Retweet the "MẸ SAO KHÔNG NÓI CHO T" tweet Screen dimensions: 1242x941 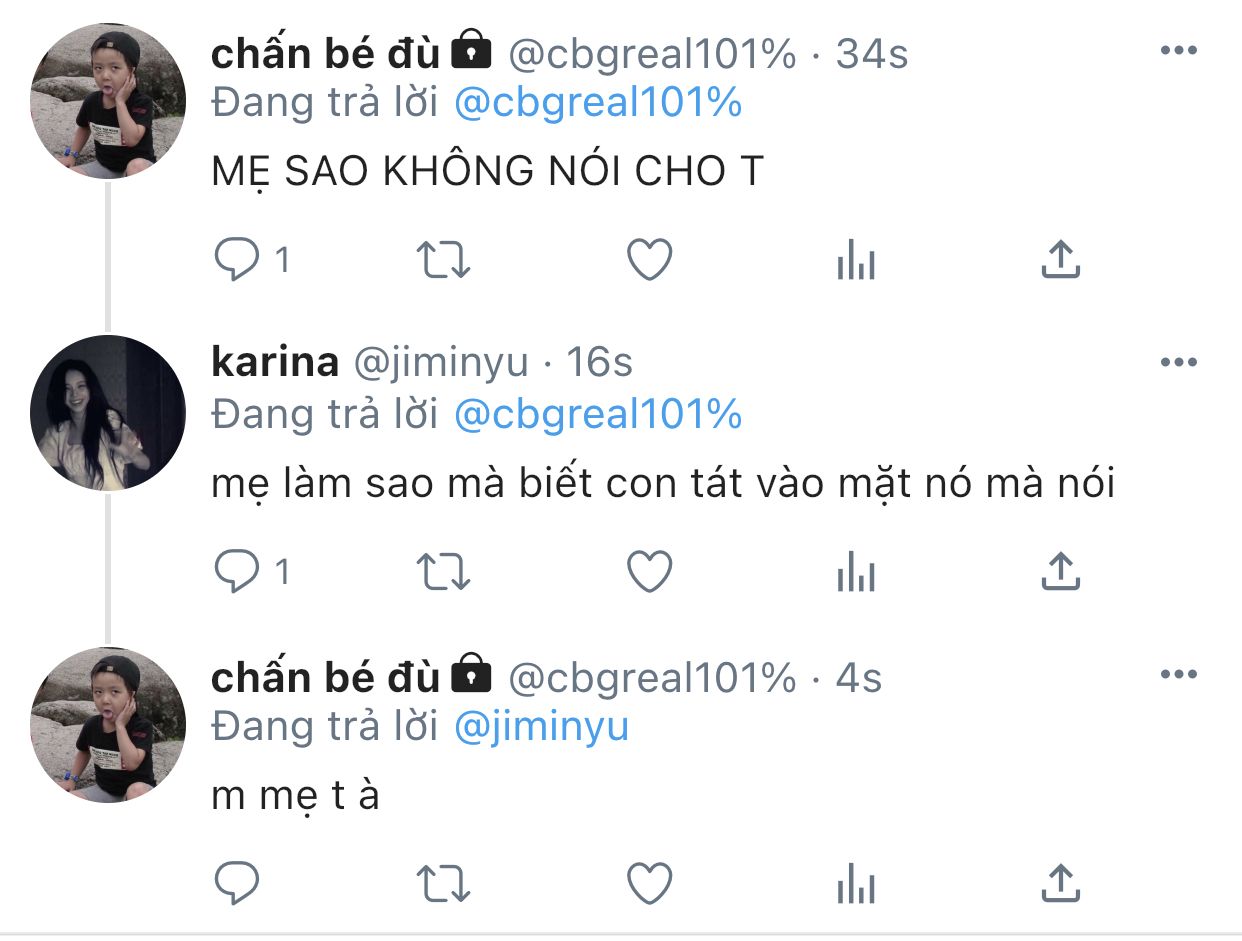click(x=443, y=261)
